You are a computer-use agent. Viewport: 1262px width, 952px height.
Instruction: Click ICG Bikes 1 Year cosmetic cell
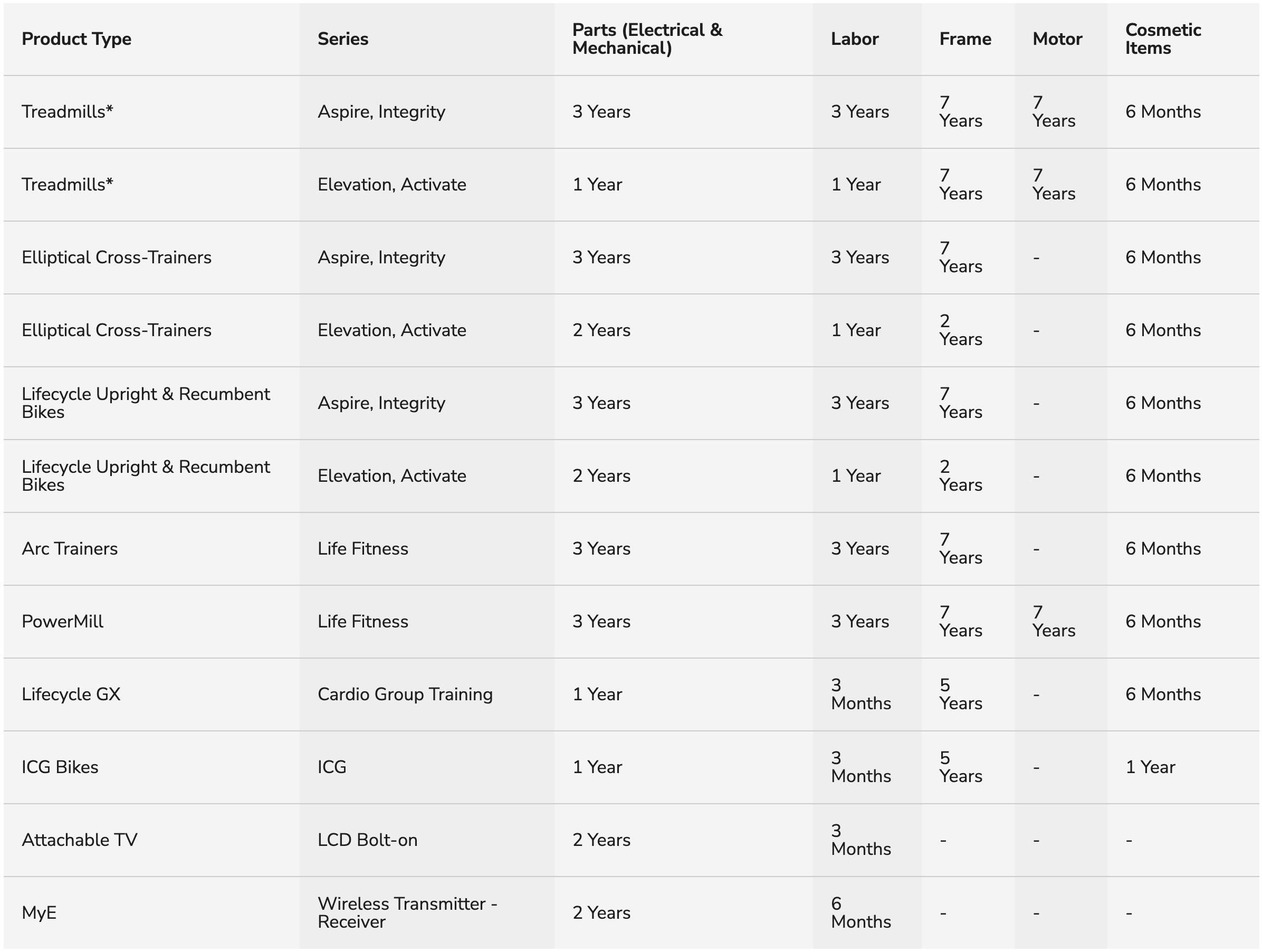(x=1150, y=767)
